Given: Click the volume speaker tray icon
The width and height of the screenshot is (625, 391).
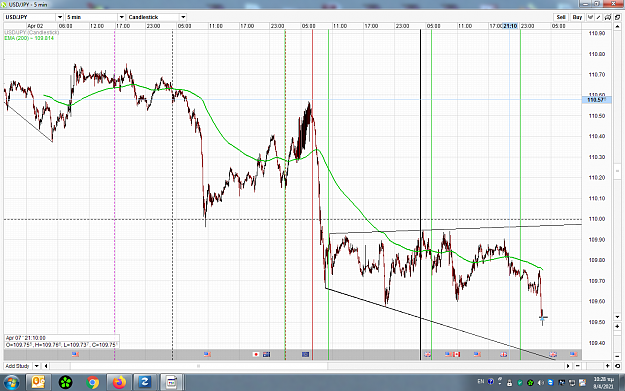Looking at the screenshot, I should coord(541,383).
